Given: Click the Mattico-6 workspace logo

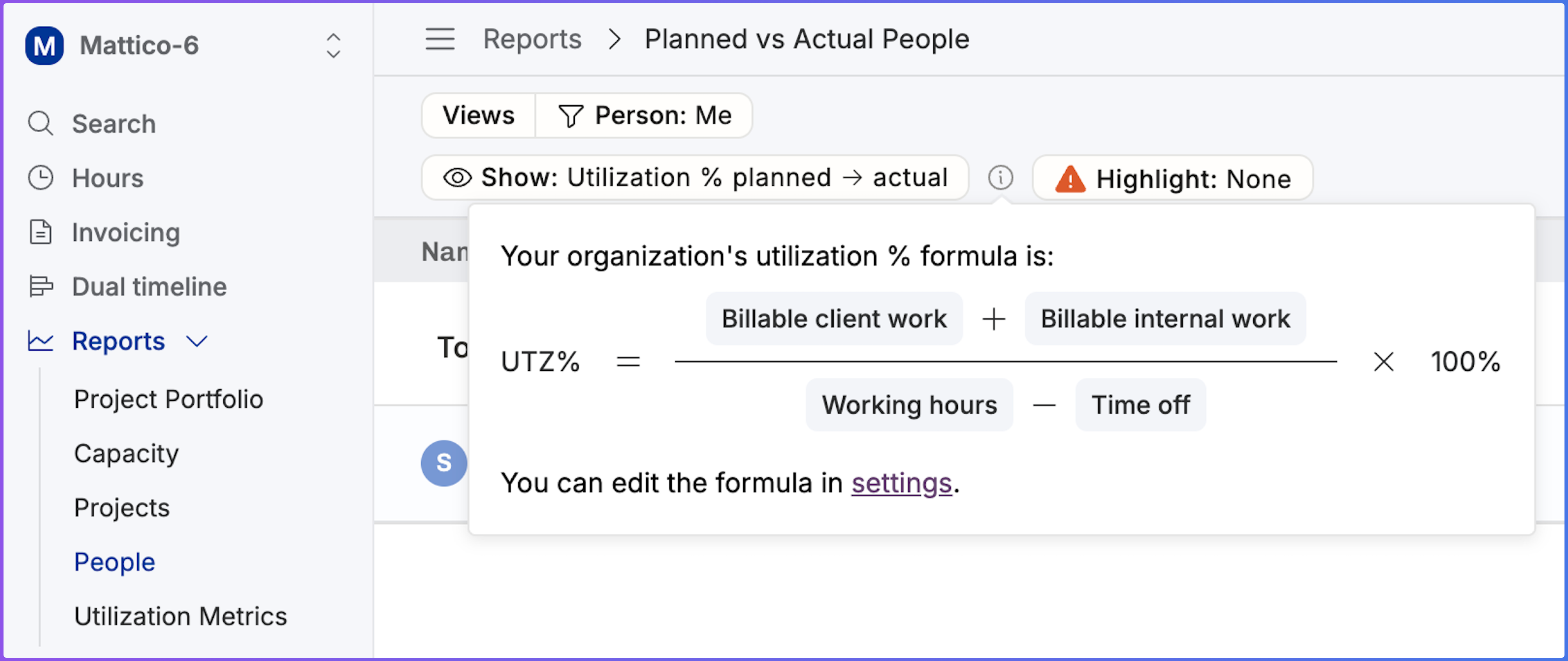Looking at the screenshot, I should (x=45, y=46).
